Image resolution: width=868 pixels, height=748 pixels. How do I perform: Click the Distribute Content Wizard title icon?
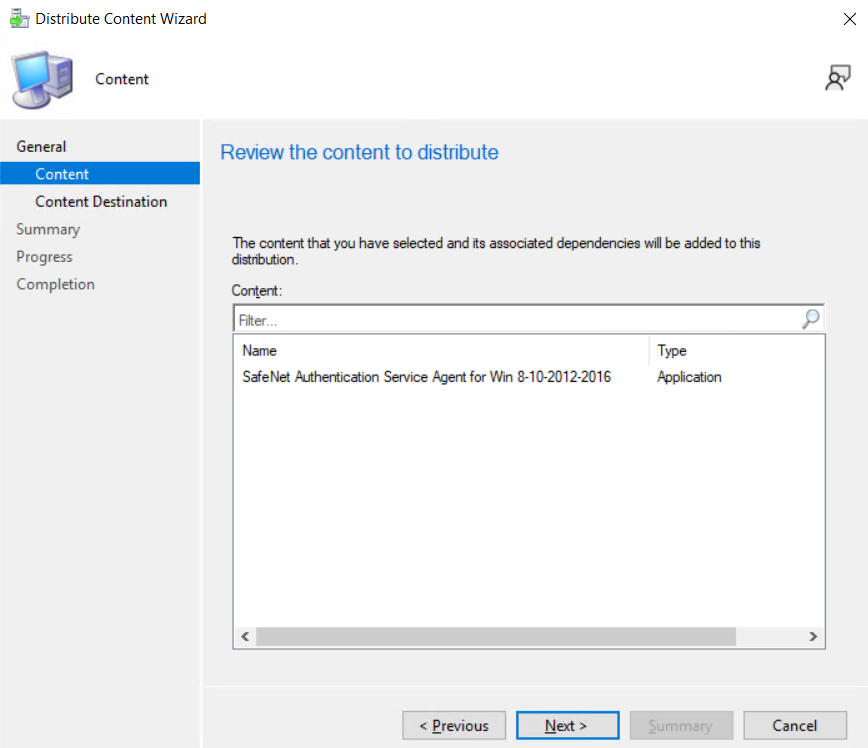(x=19, y=19)
